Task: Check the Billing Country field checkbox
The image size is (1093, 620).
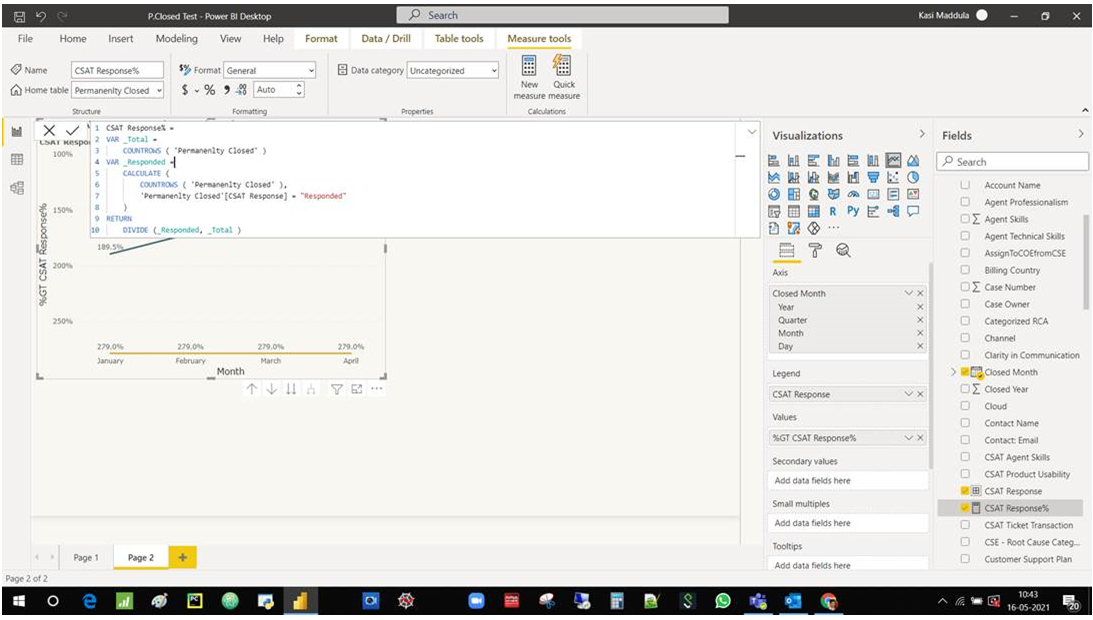Action: (965, 270)
